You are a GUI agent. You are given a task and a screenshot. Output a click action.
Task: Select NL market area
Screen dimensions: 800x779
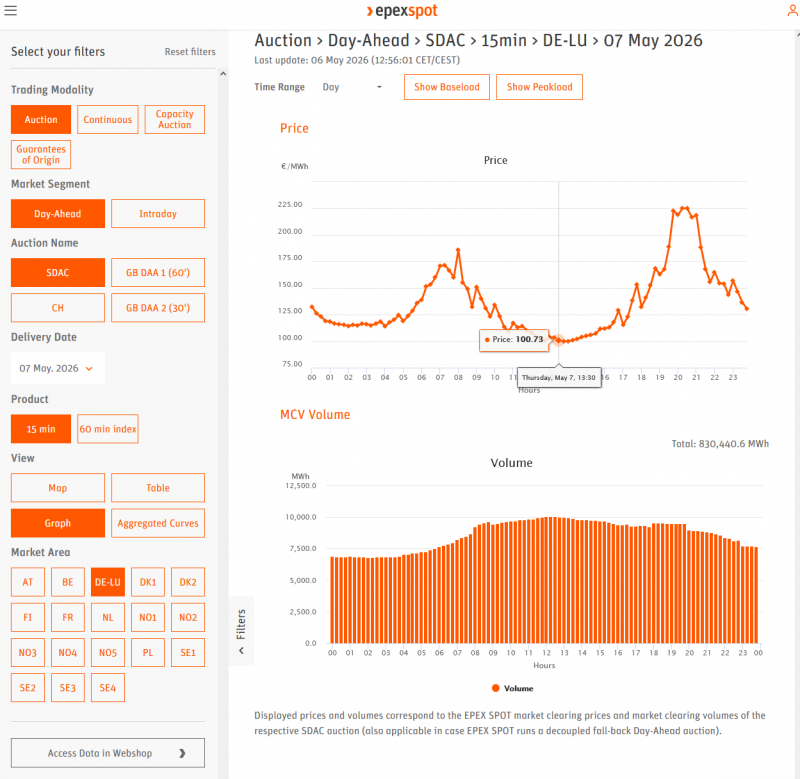point(108,617)
